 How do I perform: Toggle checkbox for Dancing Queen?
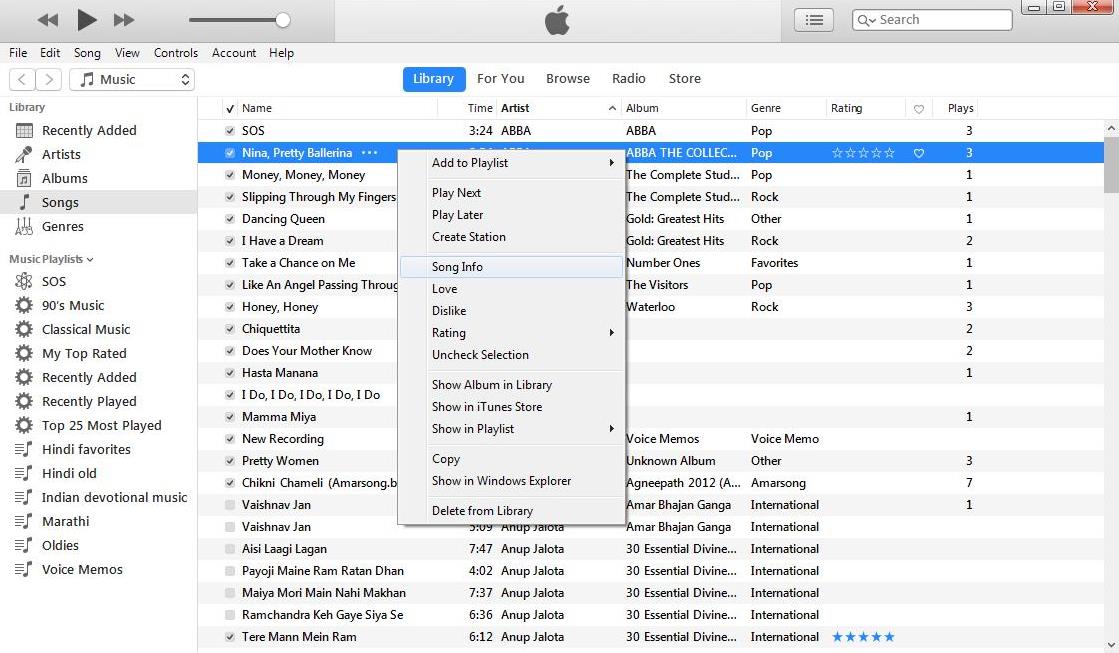(x=230, y=219)
